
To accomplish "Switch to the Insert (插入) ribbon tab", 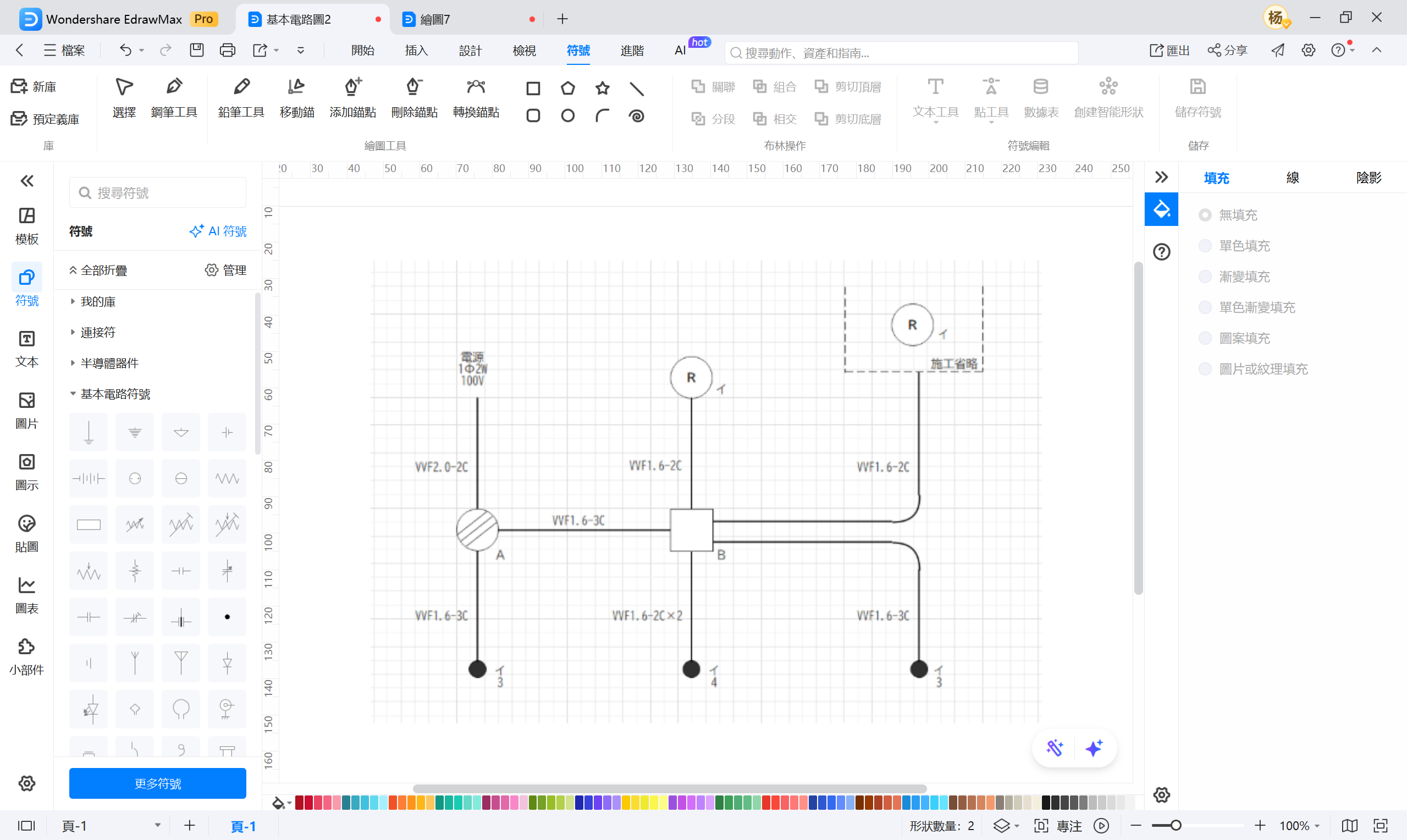I will tap(416, 51).
